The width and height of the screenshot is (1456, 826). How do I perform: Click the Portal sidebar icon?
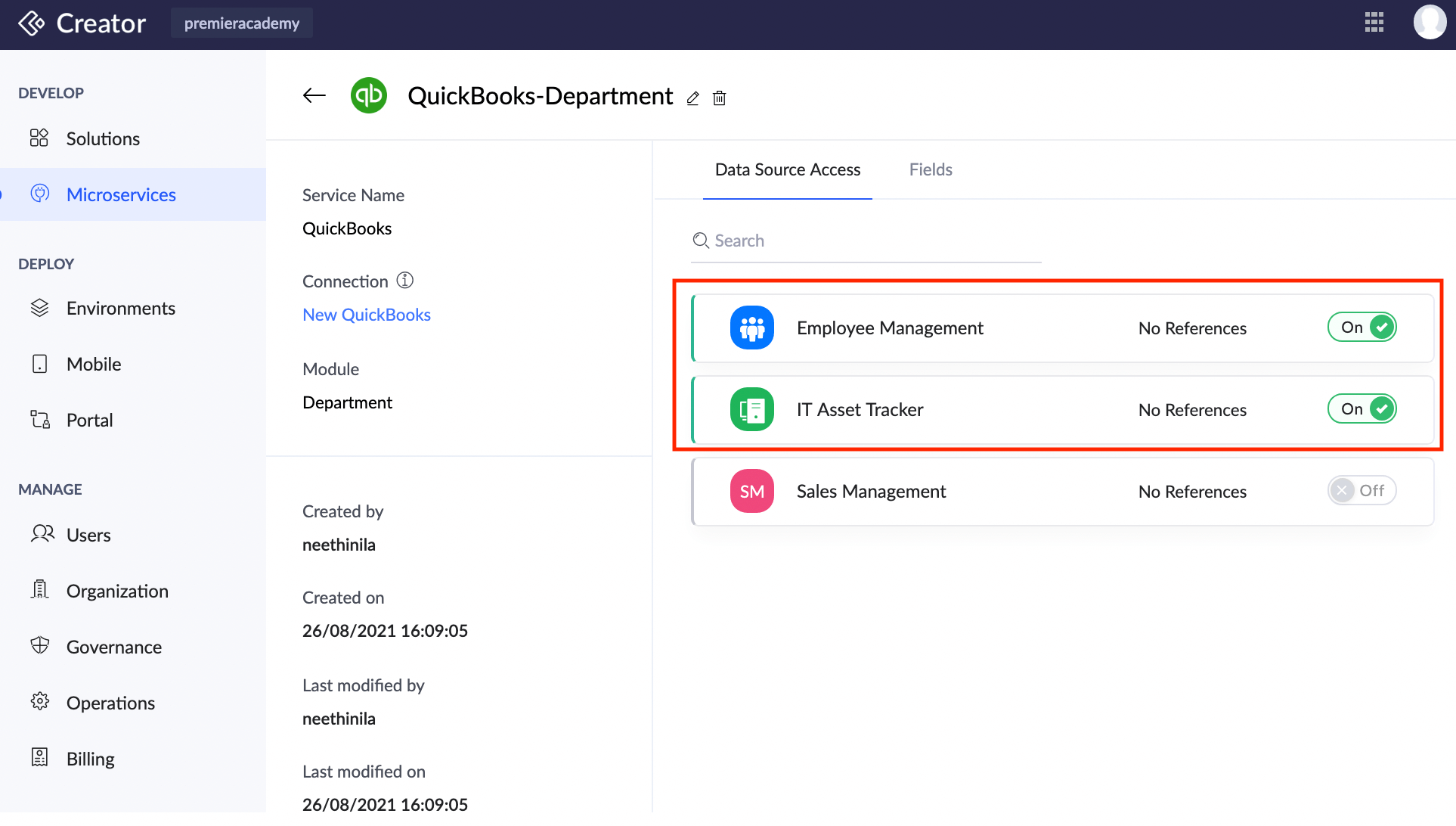[40, 419]
